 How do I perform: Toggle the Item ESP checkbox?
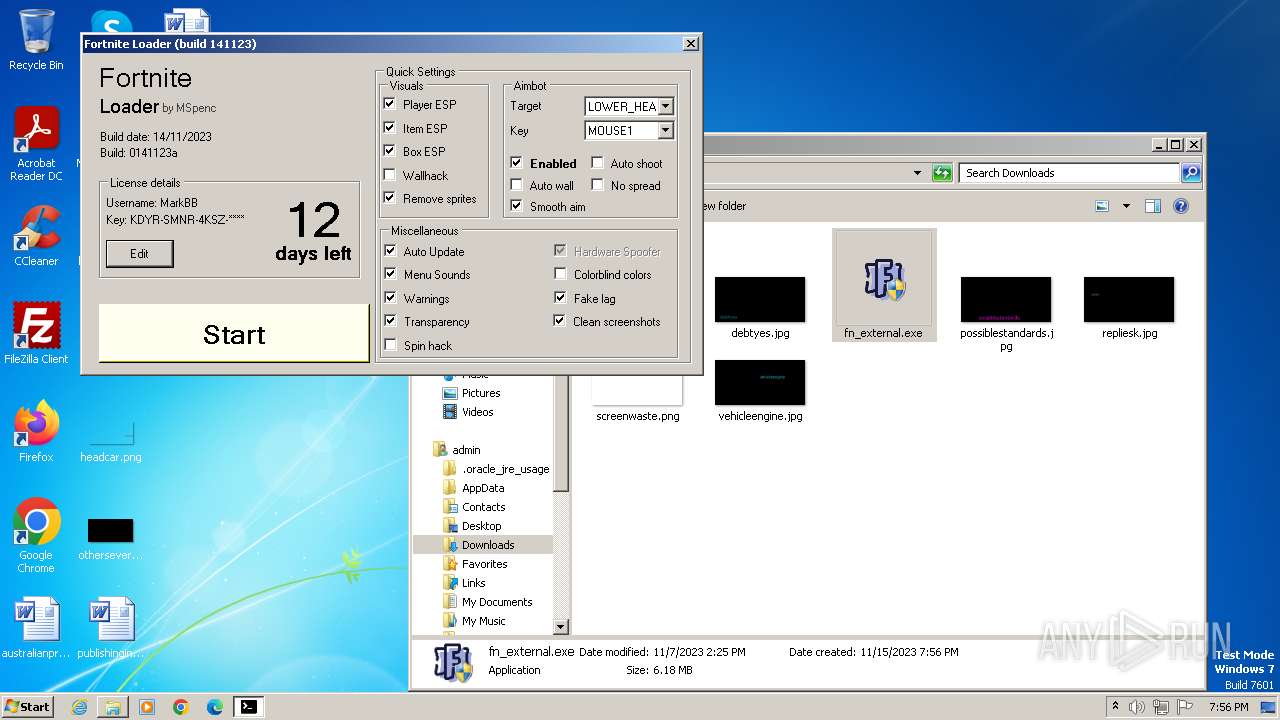tap(390, 128)
